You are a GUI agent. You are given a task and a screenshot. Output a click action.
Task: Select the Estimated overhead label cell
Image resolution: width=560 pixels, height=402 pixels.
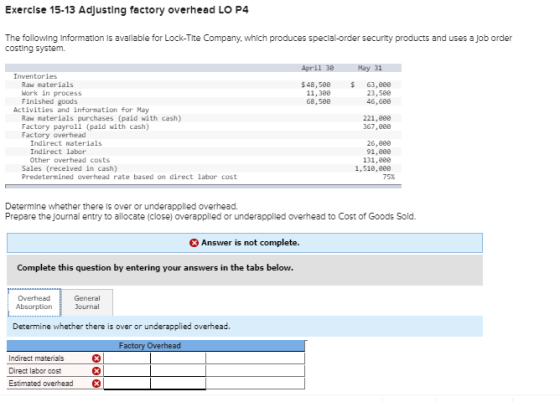click(x=49, y=383)
